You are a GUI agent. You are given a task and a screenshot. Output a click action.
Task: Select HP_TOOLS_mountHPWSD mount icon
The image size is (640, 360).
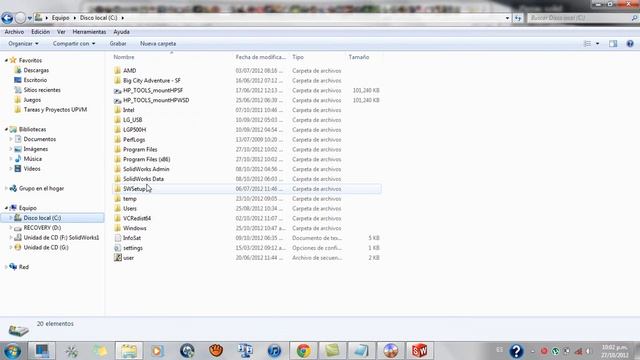[118, 100]
